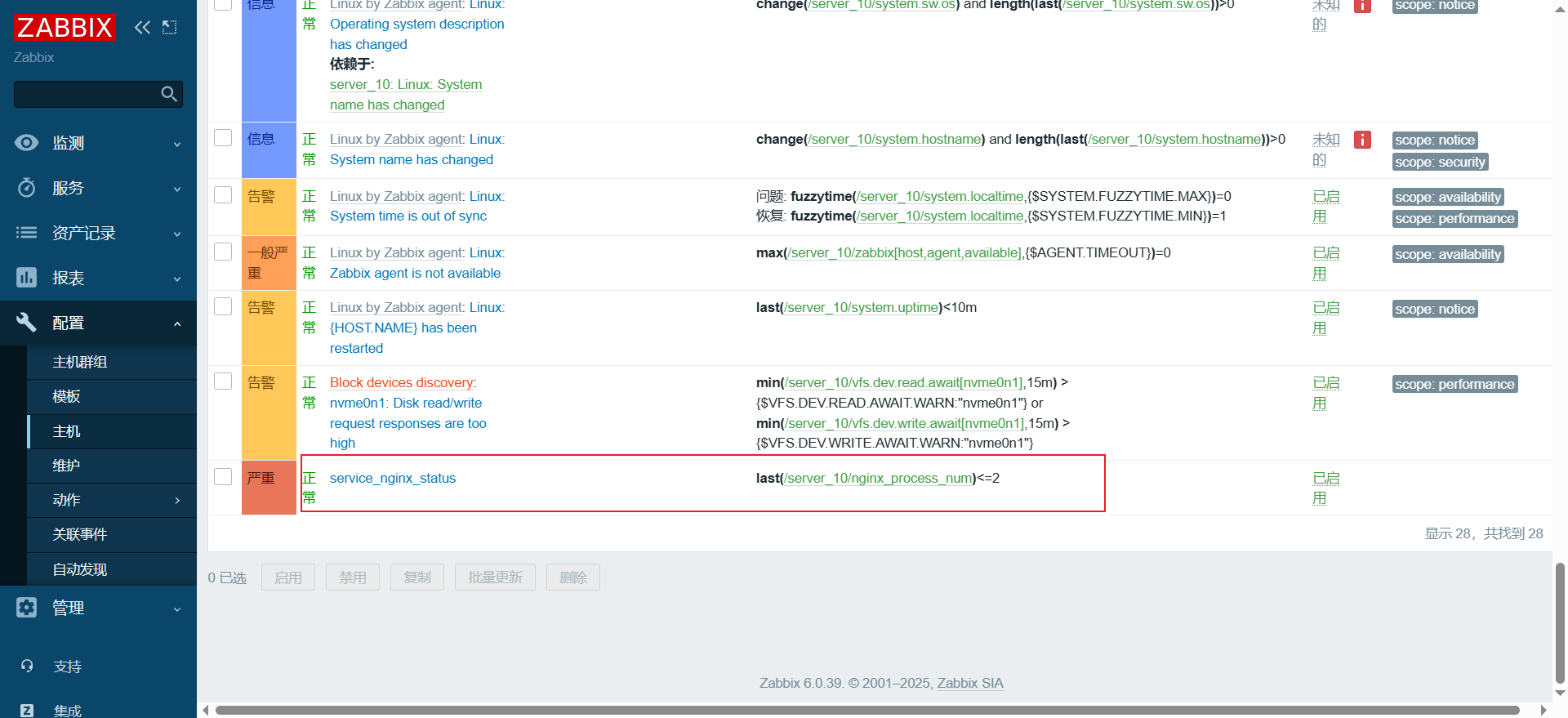
Task: Open 模板 in configuration menu
Action: click(66, 397)
